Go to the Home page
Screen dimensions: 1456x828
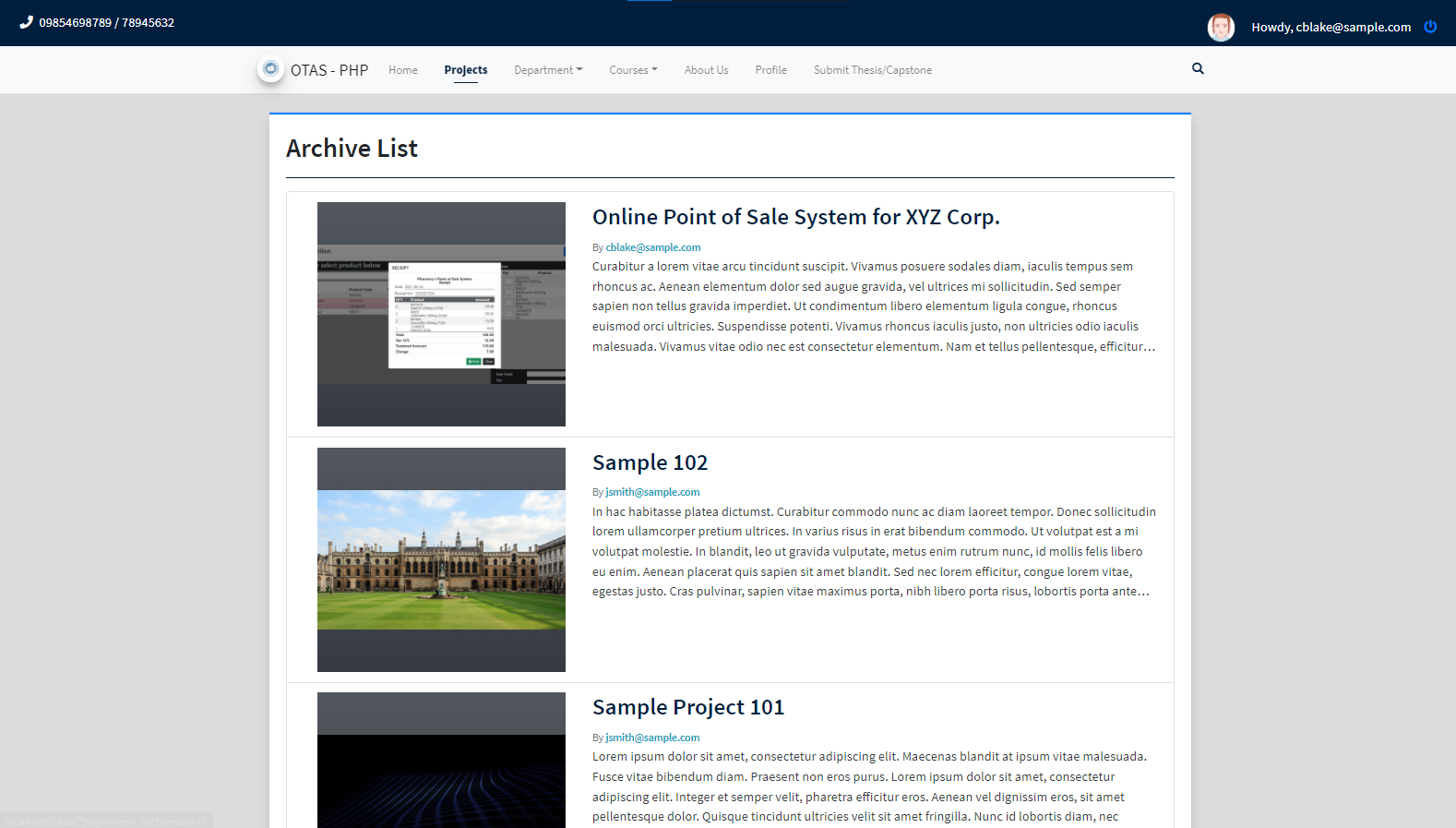point(403,70)
